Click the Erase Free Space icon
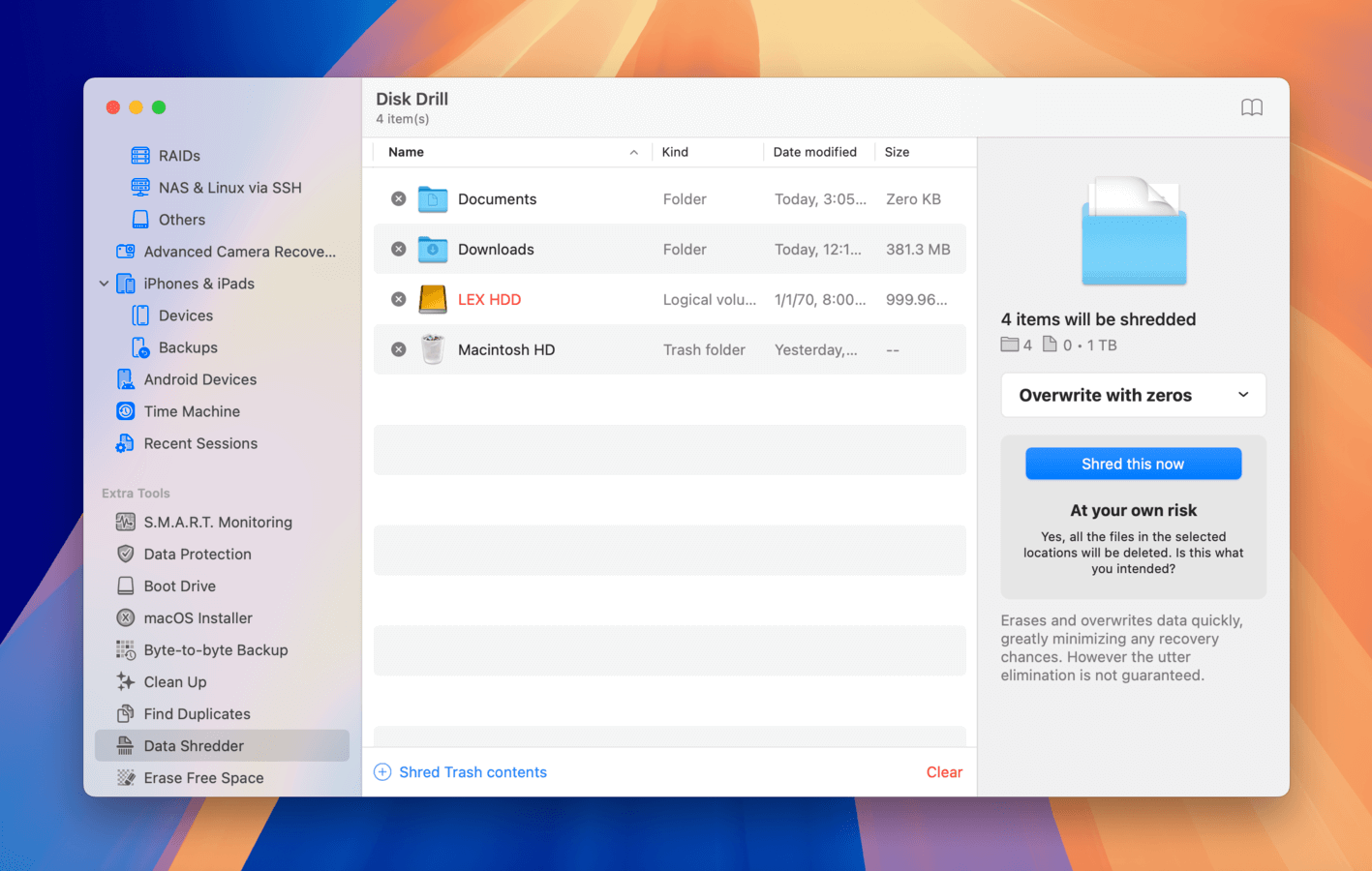The width and height of the screenshot is (1372, 871). coord(126,778)
